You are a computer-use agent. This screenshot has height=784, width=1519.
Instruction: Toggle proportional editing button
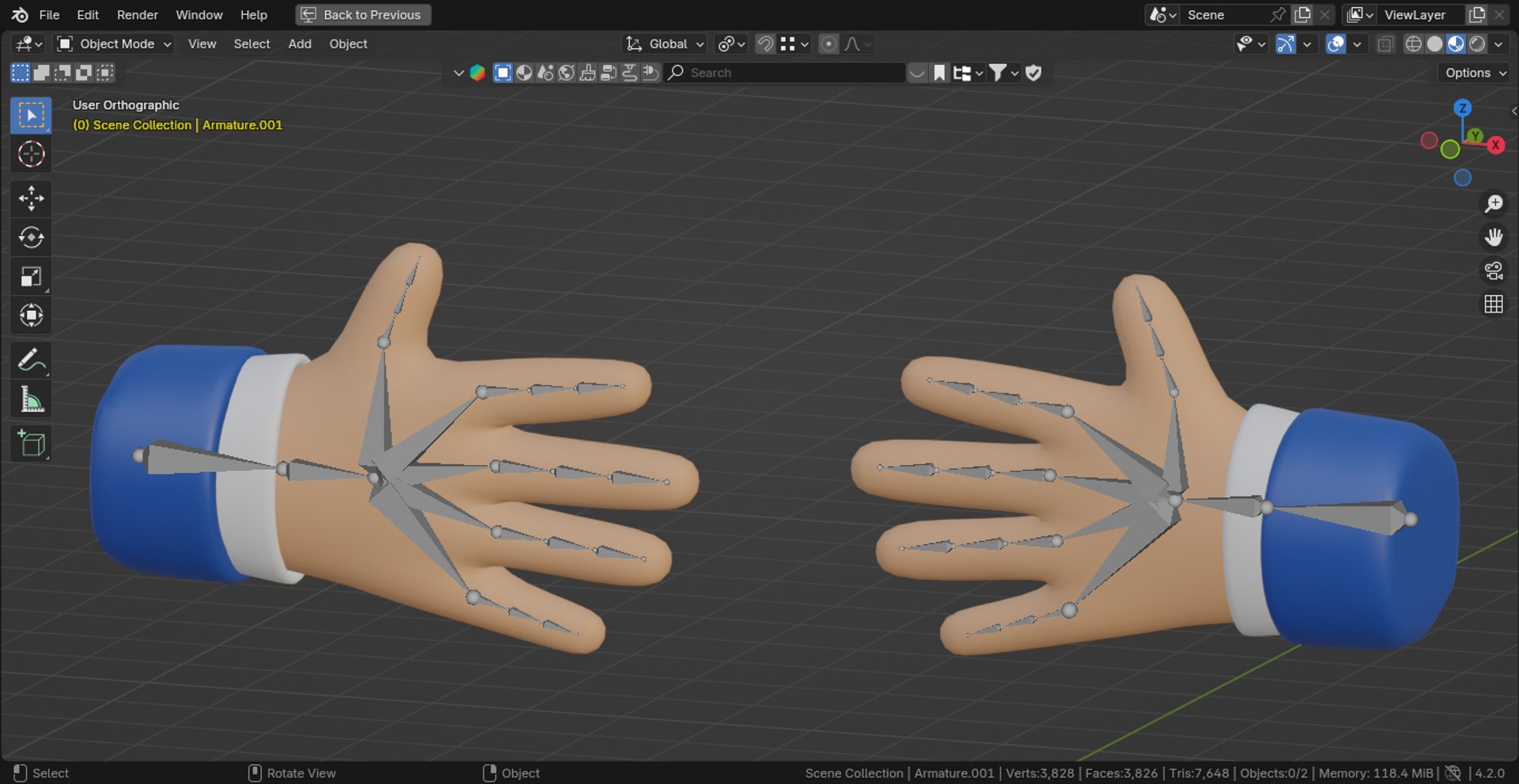point(828,44)
